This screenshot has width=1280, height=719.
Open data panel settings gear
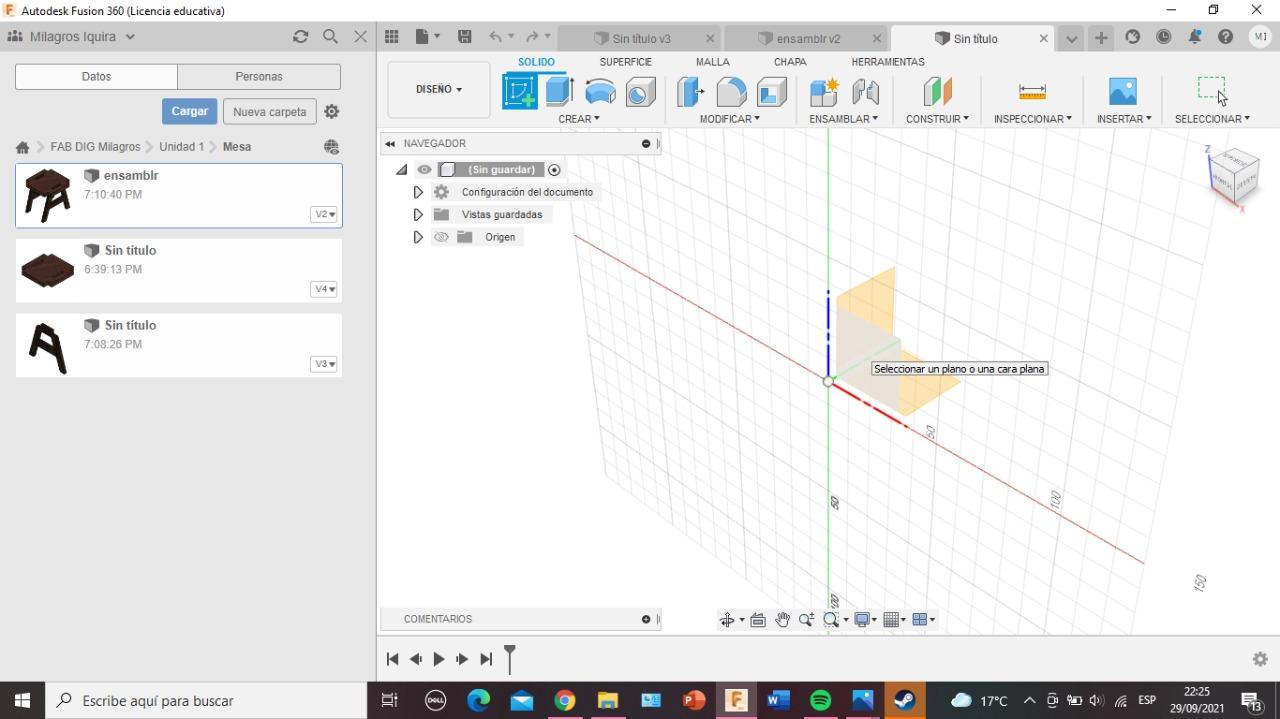332,111
